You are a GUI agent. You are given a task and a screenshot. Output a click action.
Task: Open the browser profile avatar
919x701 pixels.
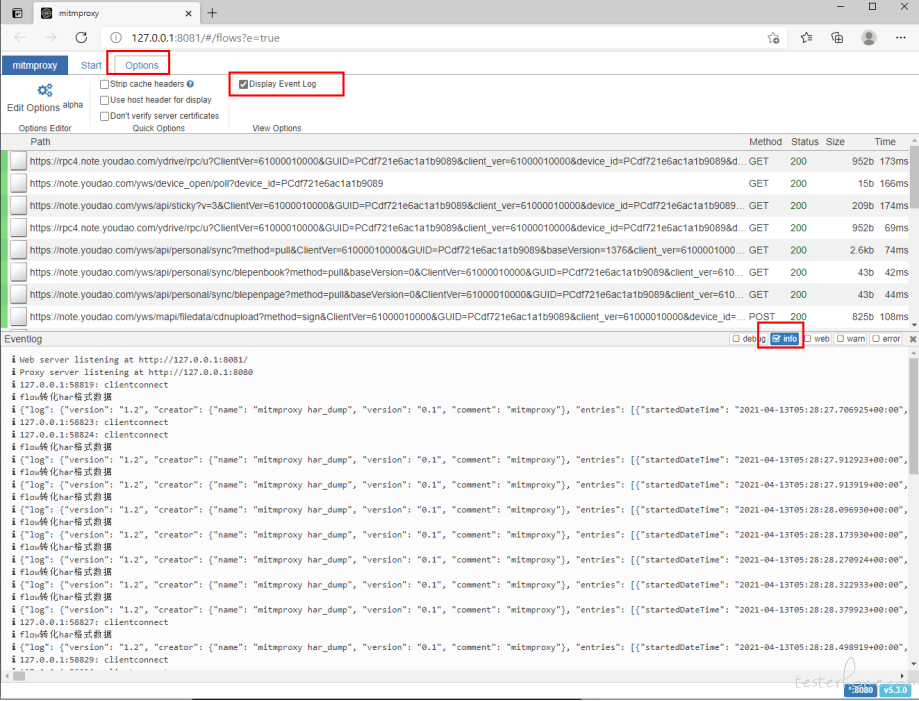coord(869,38)
